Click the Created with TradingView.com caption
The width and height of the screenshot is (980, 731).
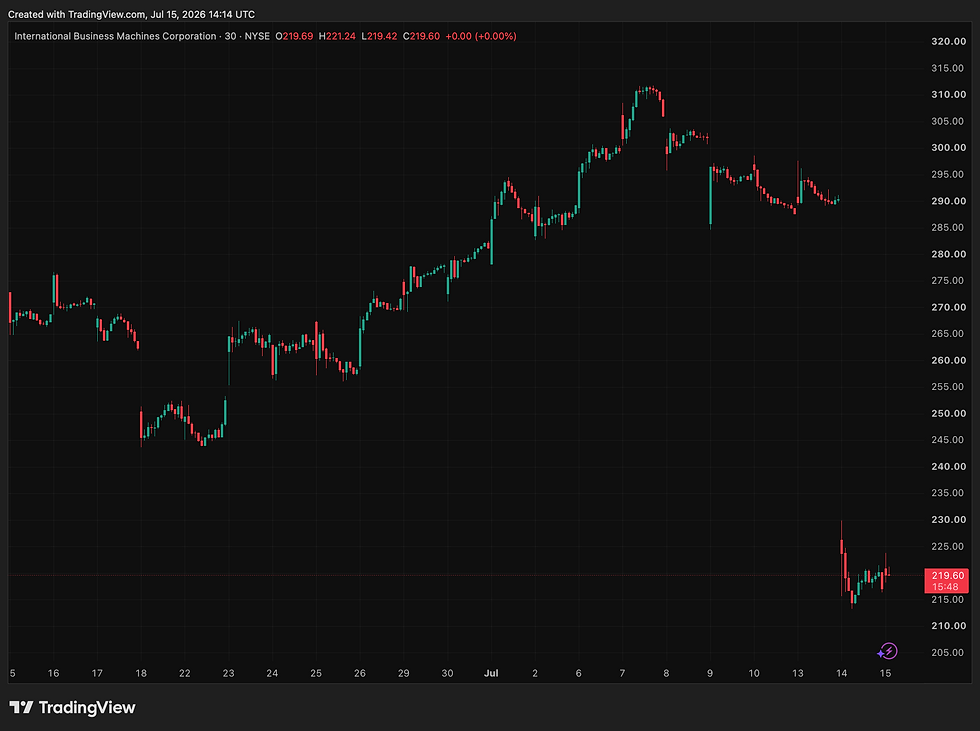tap(131, 14)
